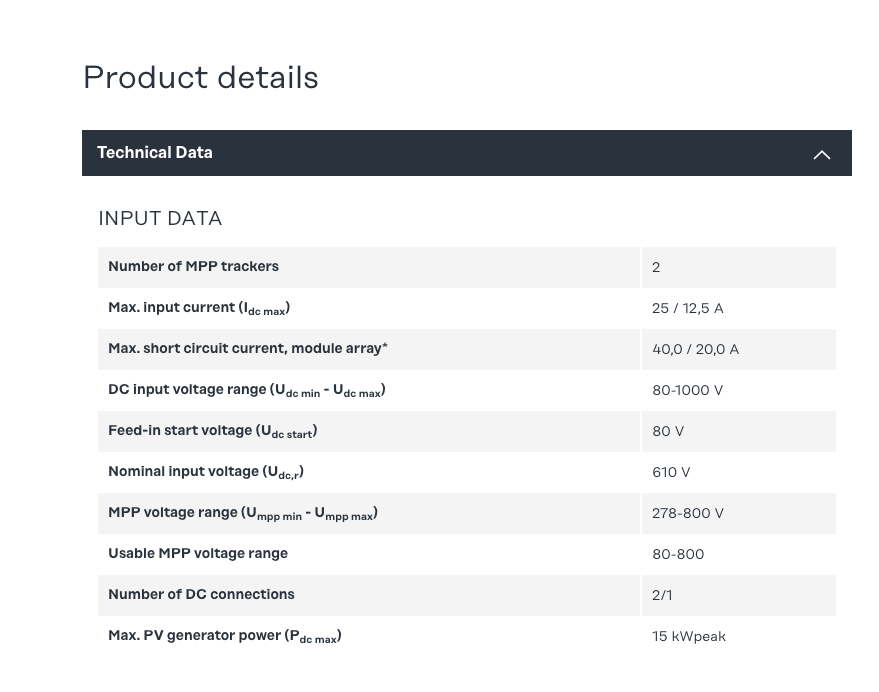879x692 pixels.
Task: Select the Number of DC connections label
Action: coord(201,595)
